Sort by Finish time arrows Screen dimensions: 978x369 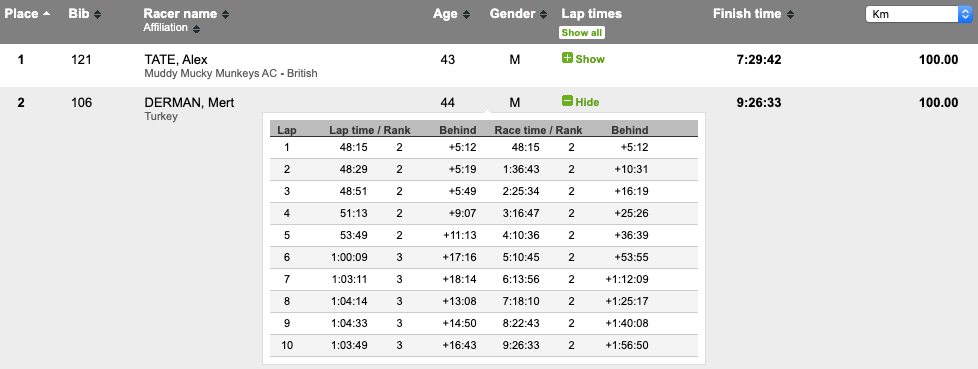pos(790,14)
